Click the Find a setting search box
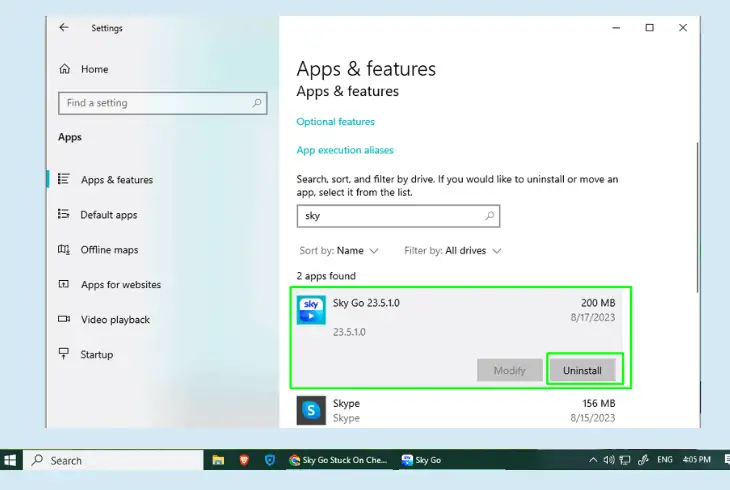Image resolution: width=730 pixels, height=490 pixels. pyautogui.click(x=162, y=103)
